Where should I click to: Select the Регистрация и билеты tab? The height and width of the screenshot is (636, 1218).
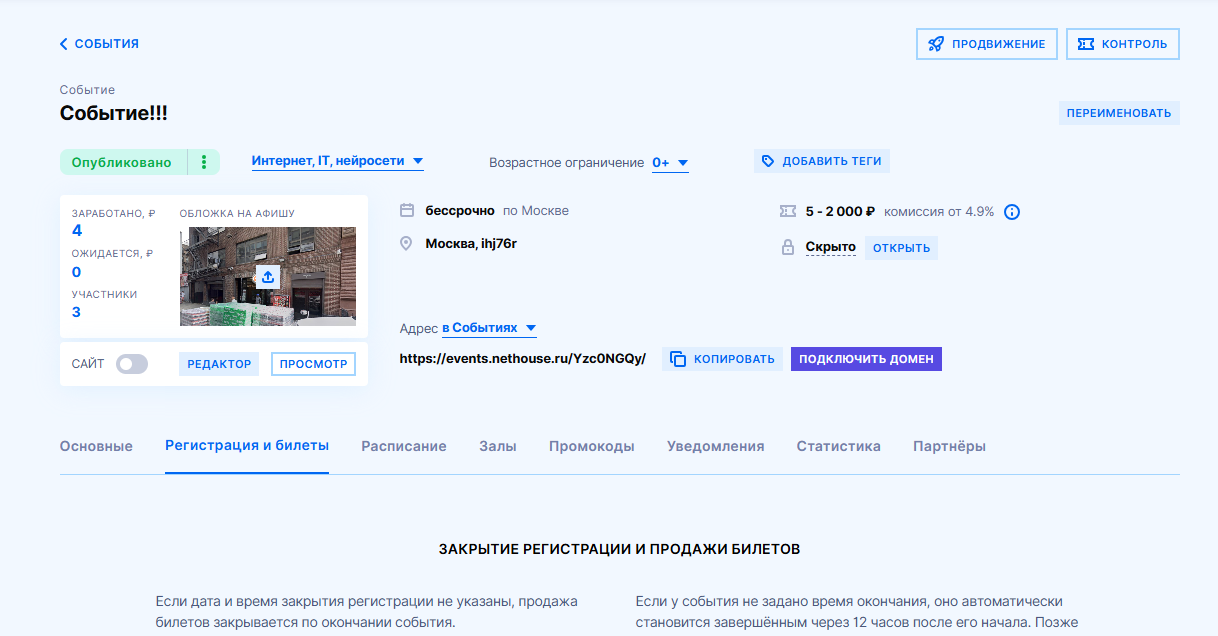point(247,446)
